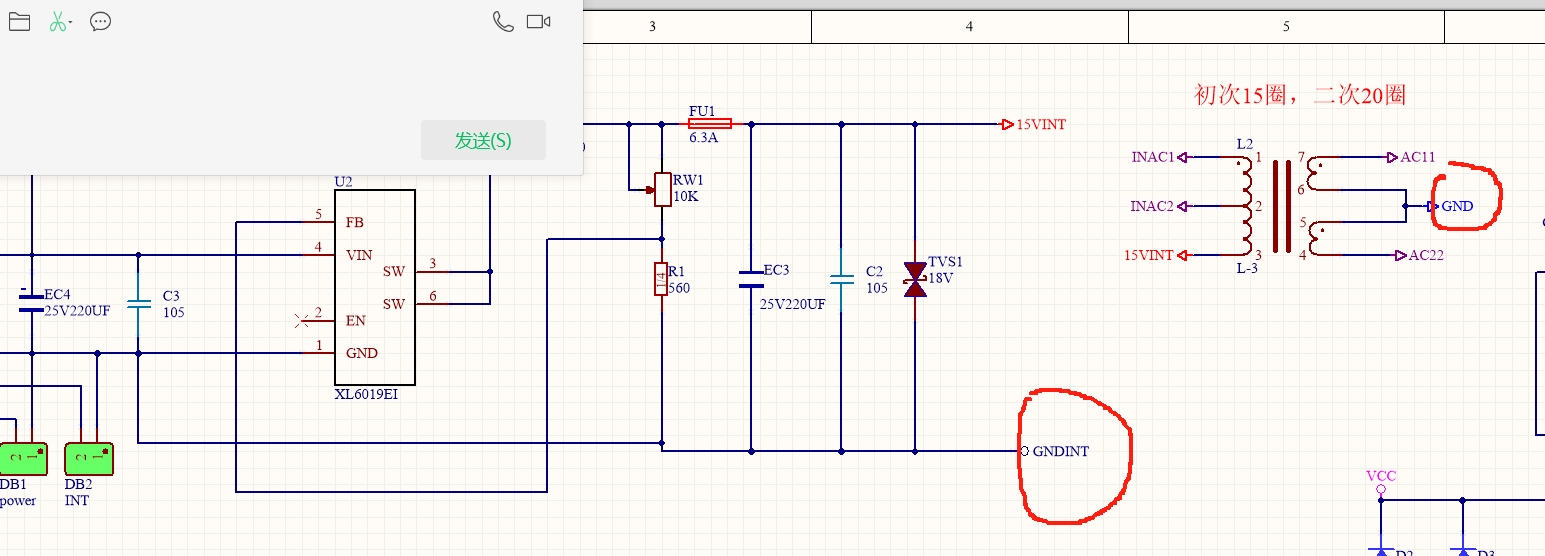Select the C3 capacitor symbol

pyautogui.click(x=138, y=303)
